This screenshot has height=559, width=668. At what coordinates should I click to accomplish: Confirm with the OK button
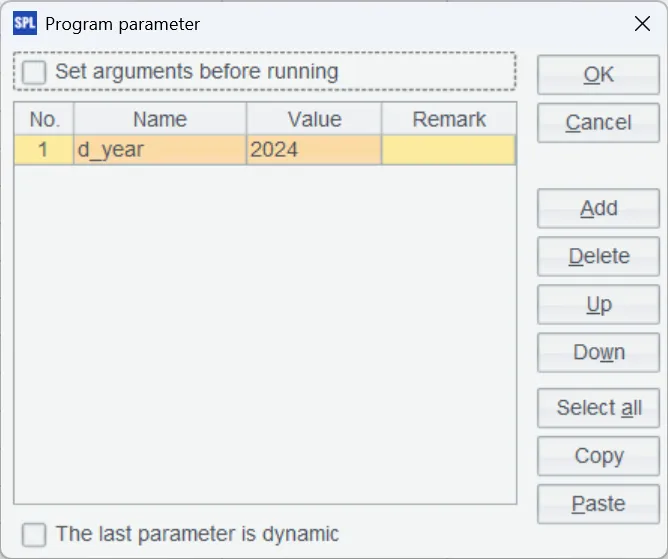tap(598, 75)
